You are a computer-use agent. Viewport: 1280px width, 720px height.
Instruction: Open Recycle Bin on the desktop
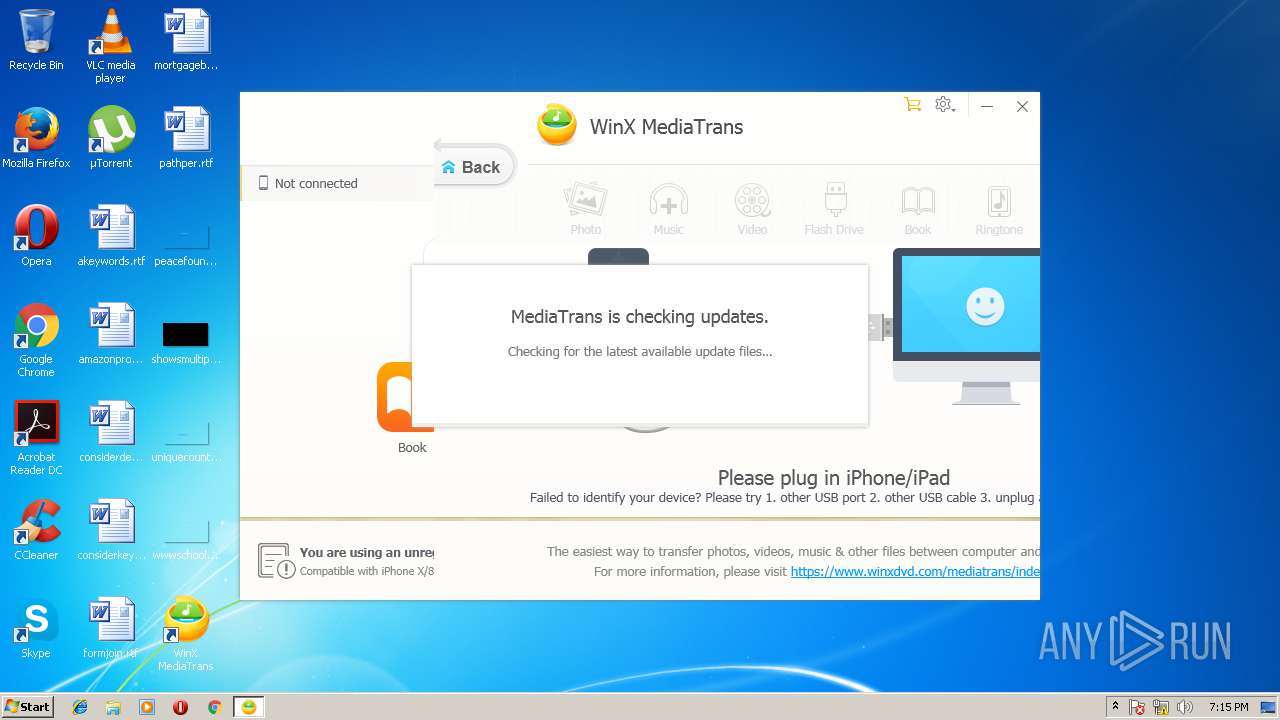point(36,41)
